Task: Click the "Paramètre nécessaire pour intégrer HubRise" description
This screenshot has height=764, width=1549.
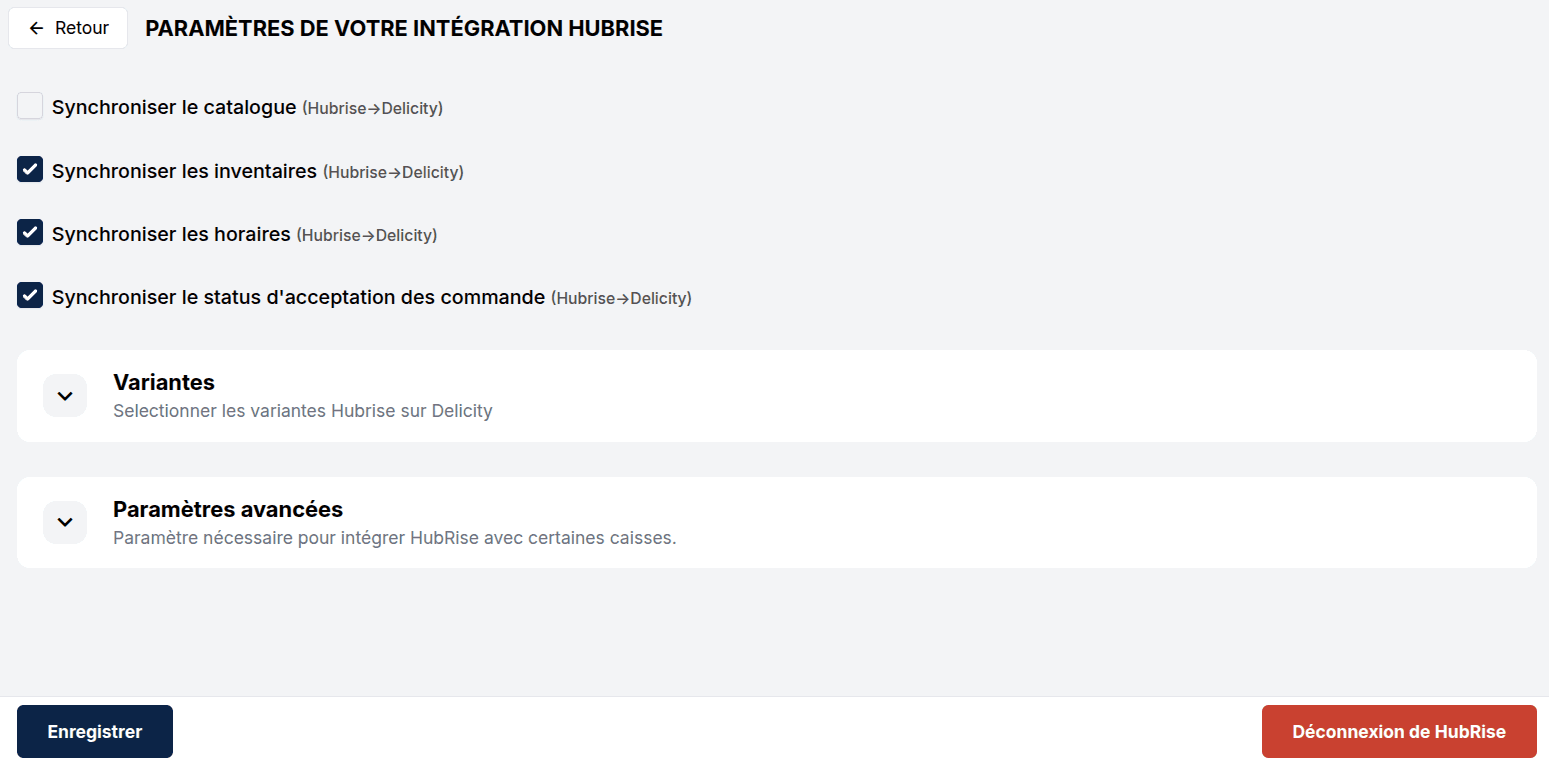Action: coord(394,538)
